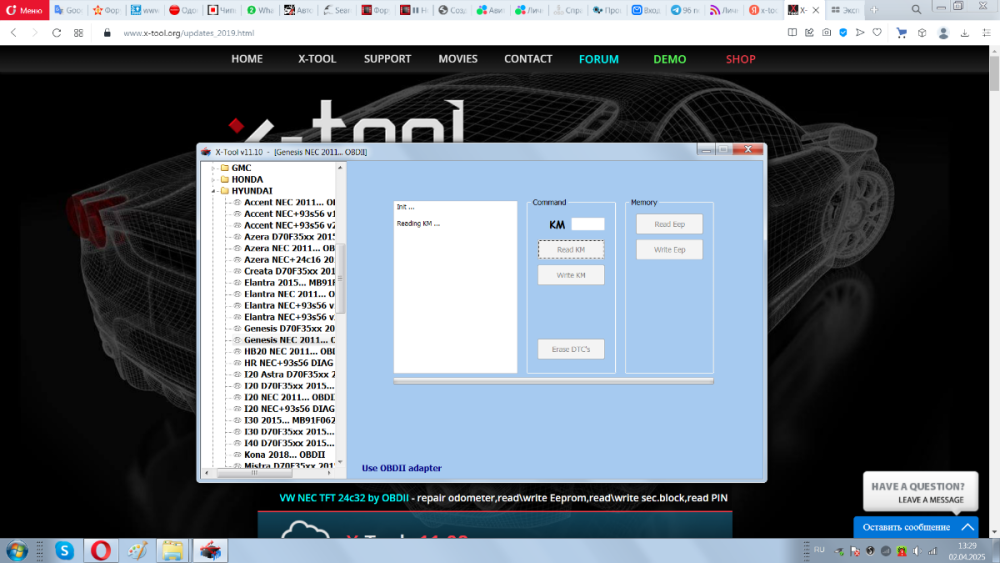Go to the FORUM navigation item
Screen dimensions: 1000x563
click(x=598, y=59)
